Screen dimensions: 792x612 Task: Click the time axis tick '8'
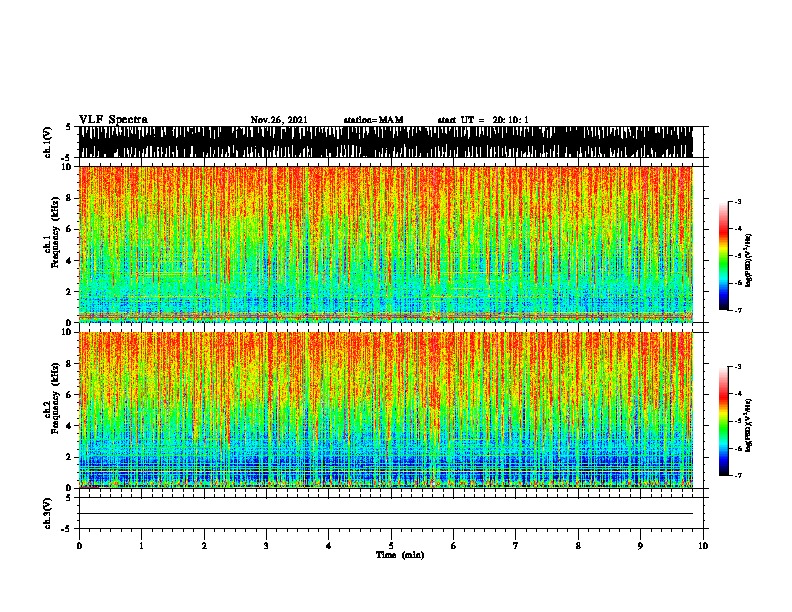(x=578, y=546)
